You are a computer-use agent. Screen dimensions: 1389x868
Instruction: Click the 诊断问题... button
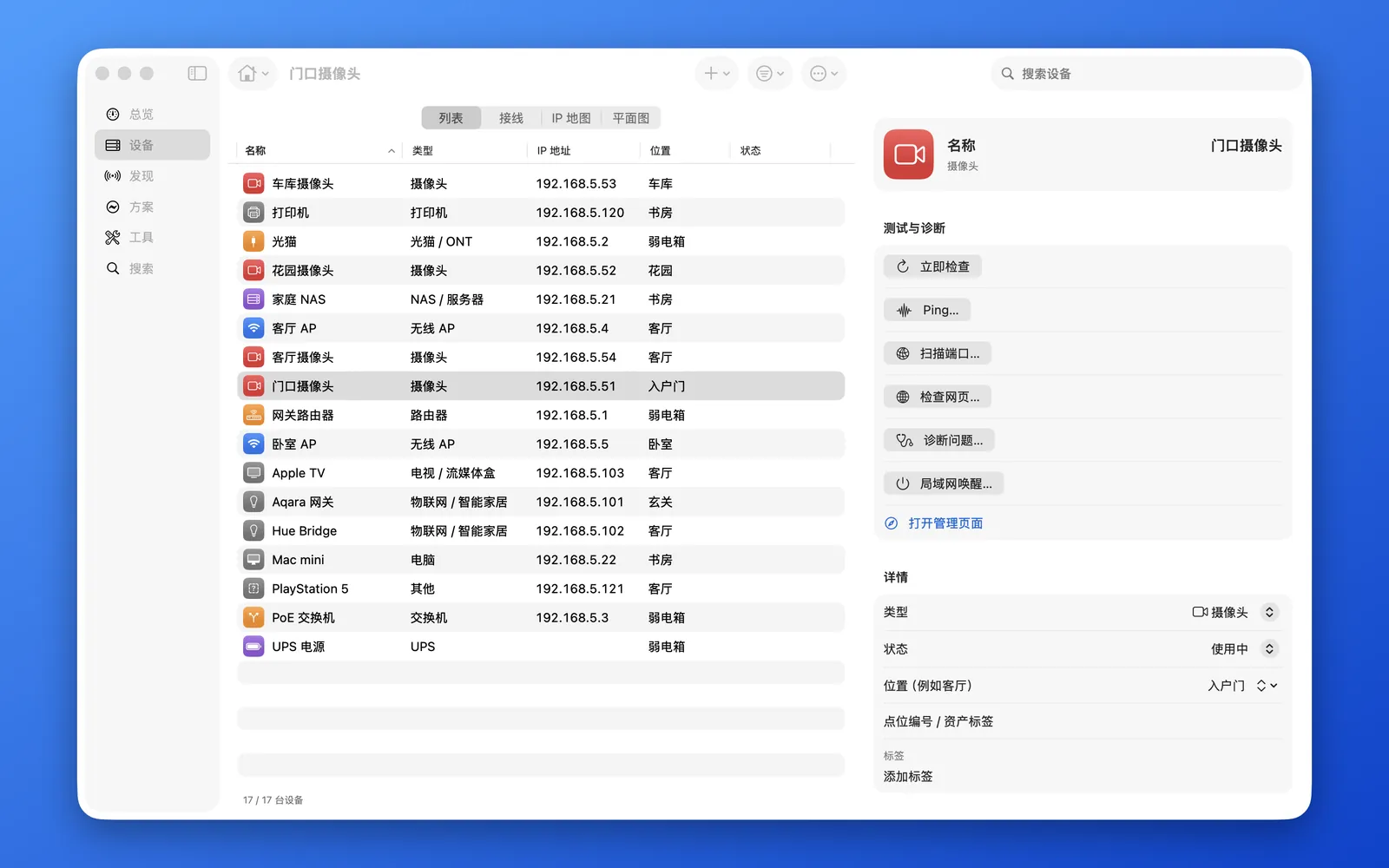[939, 440]
